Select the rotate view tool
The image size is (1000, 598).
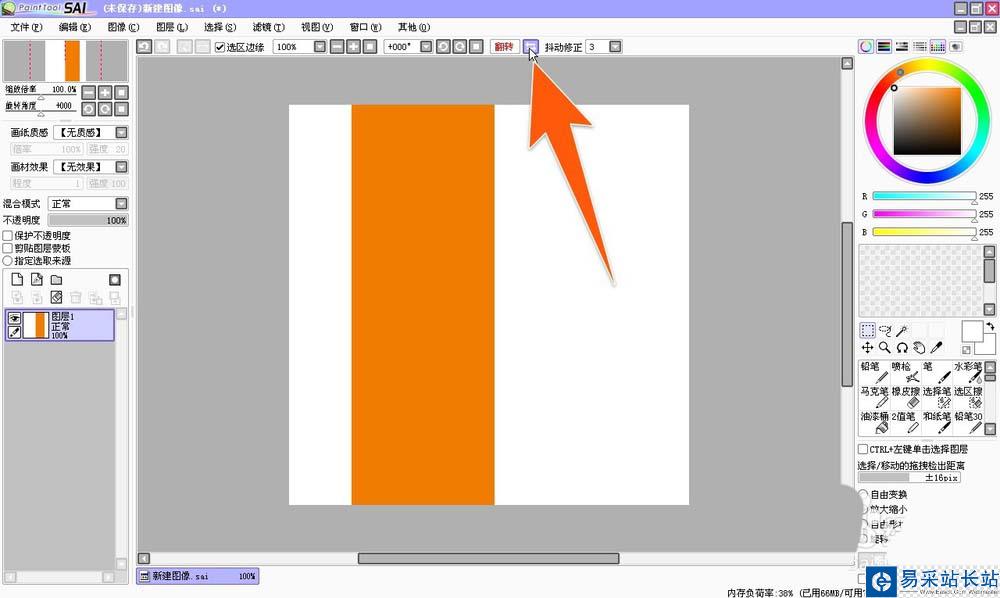tap(902, 347)
